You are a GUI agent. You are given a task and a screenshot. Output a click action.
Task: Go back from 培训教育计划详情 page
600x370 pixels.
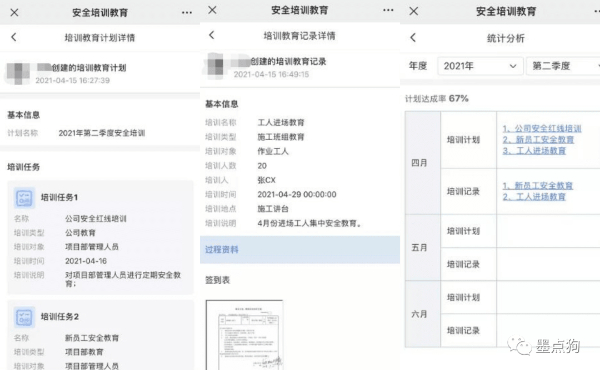pyautogui.click(x=14, y=37)
